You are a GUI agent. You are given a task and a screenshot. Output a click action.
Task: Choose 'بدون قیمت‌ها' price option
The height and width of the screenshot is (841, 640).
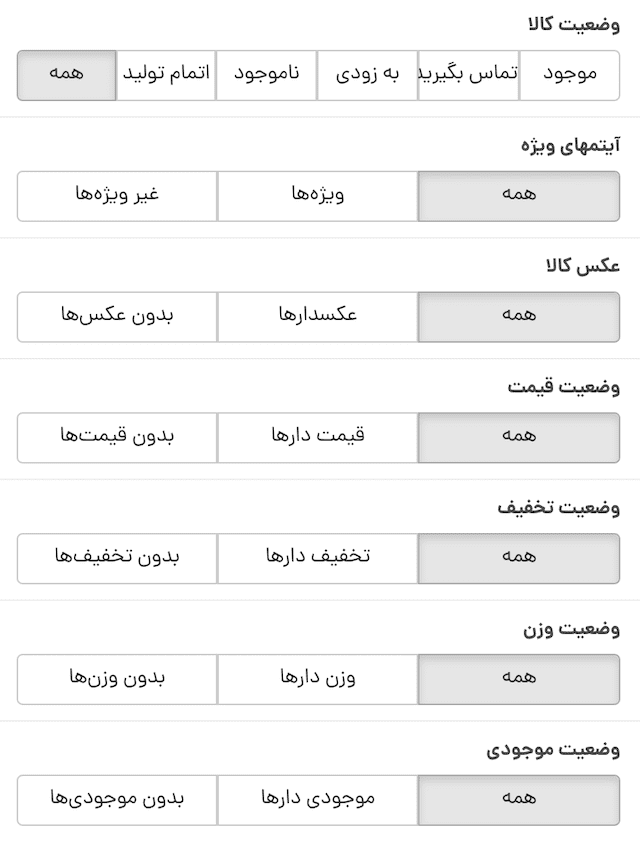coord(117,438)
